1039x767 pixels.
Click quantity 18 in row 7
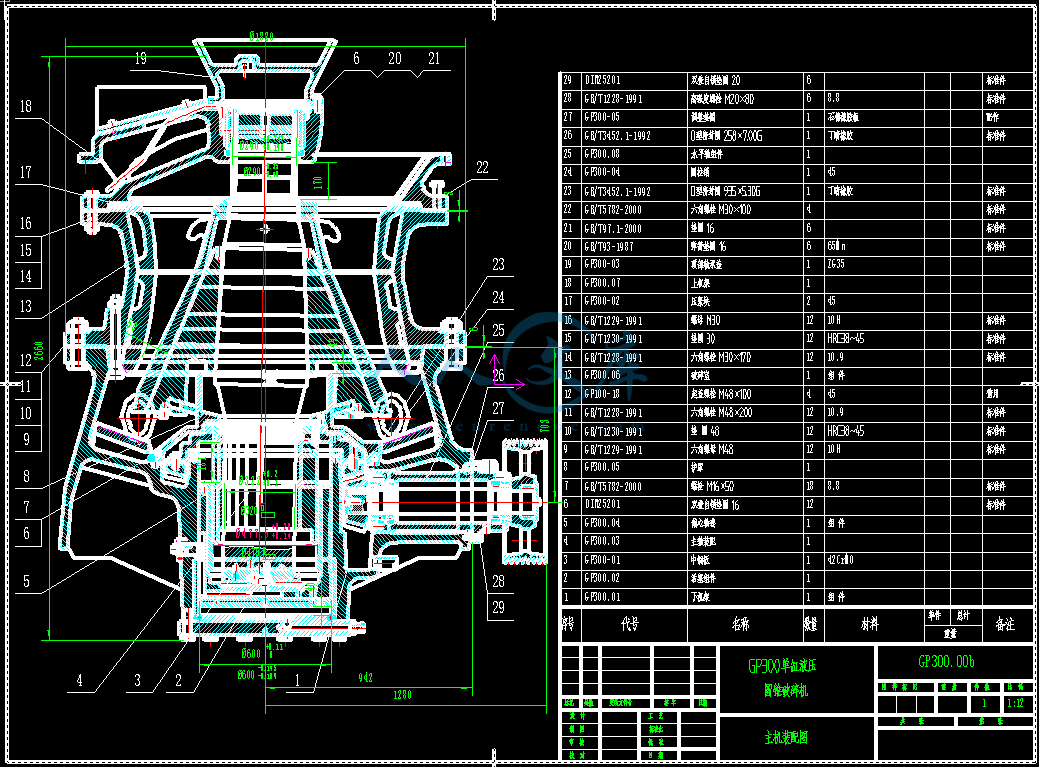pyautogui.click(x=810, y=486)
